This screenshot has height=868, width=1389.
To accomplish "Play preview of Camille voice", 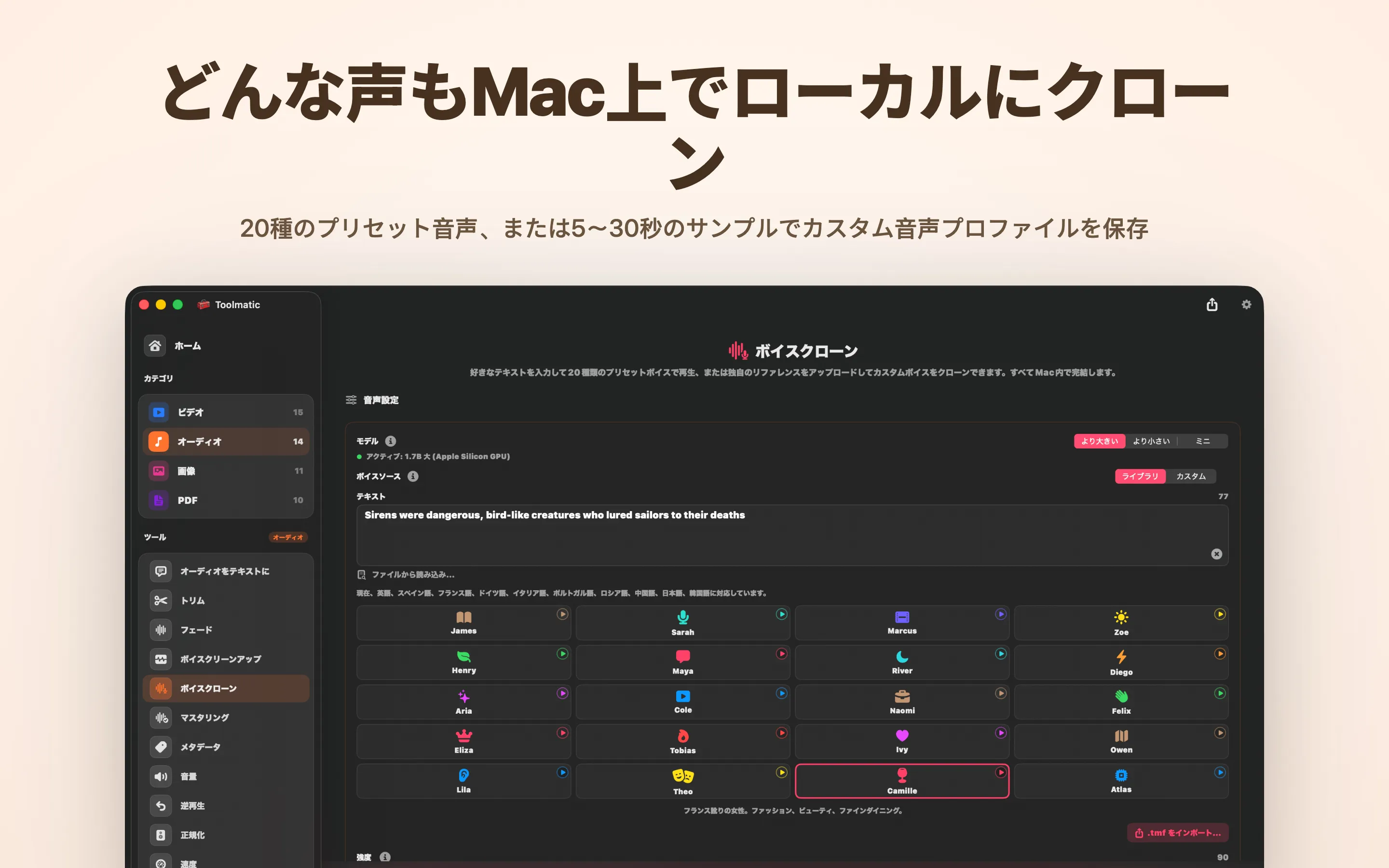I will coord(1001,773).
